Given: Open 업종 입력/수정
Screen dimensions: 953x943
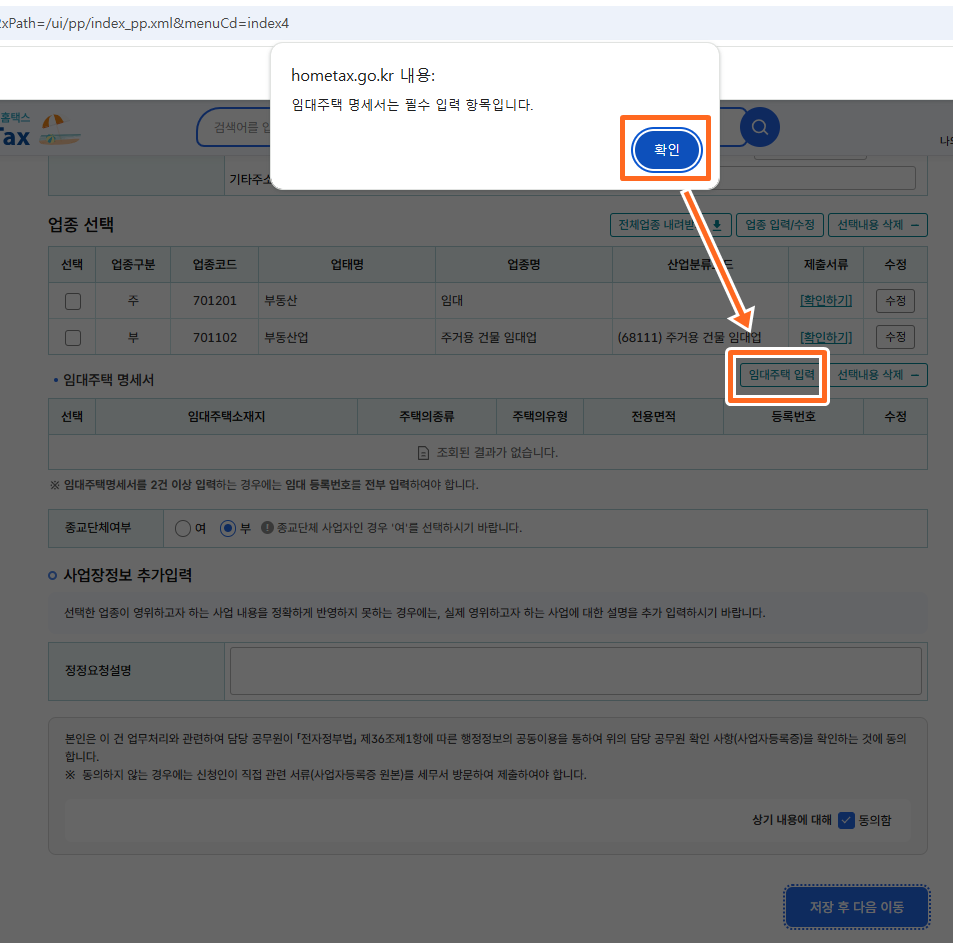Looking at the screenshot, I should click(x=779, y=225).
